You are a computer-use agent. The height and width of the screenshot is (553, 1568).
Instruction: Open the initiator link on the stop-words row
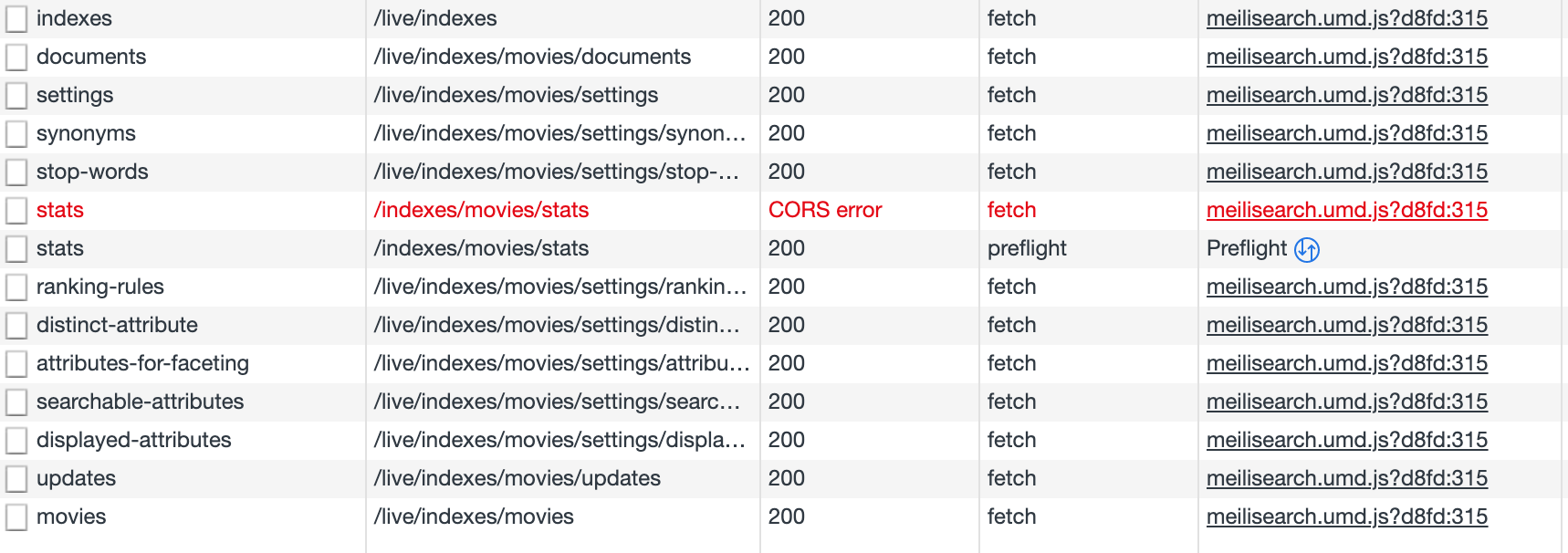pos(1345,171)
